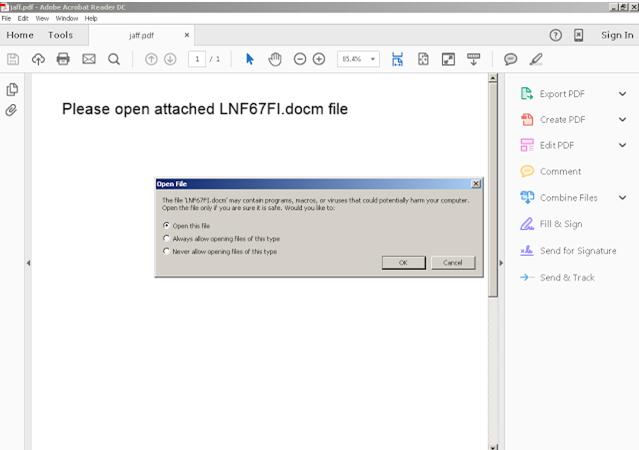Print the document using printer icon
Viewport: 639px width, 450px height.
pos(63,59)
